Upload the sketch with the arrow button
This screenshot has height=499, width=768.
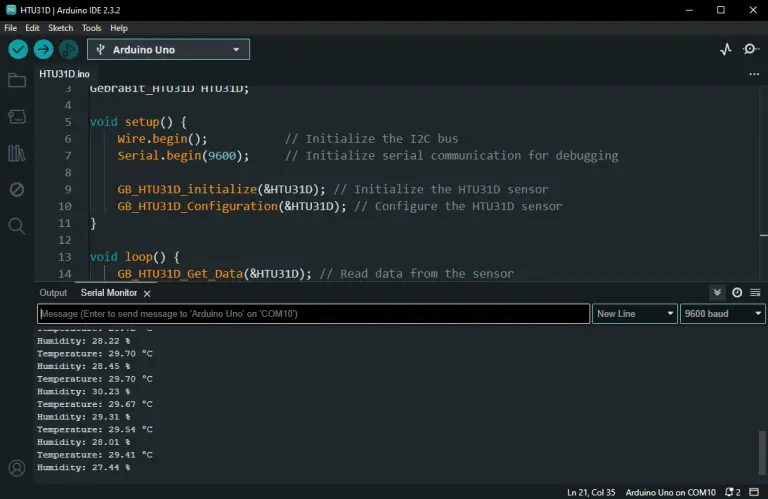(x=44, y=49)
